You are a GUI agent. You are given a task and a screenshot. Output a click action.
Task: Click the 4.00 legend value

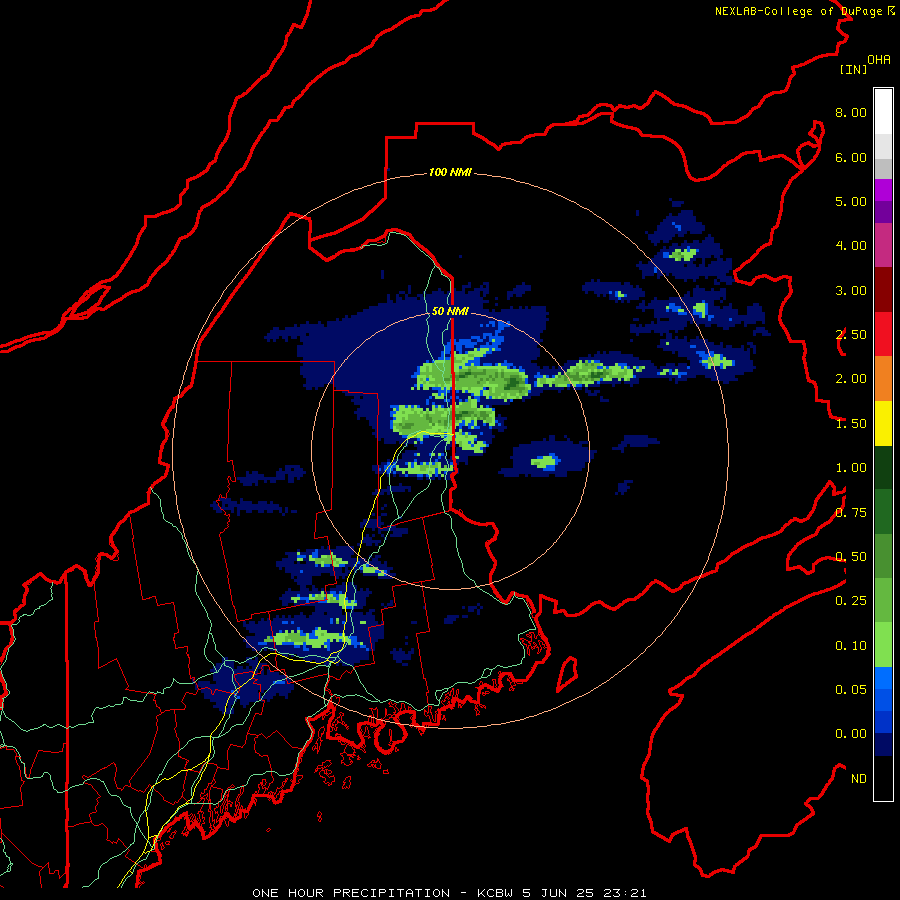[x=851, y=246]
